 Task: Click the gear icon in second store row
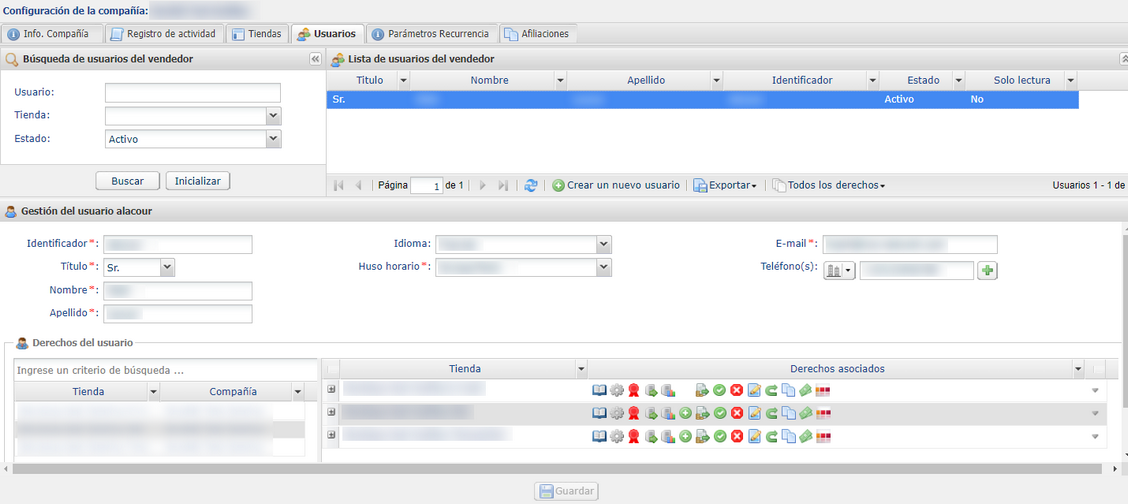(617, 413)
